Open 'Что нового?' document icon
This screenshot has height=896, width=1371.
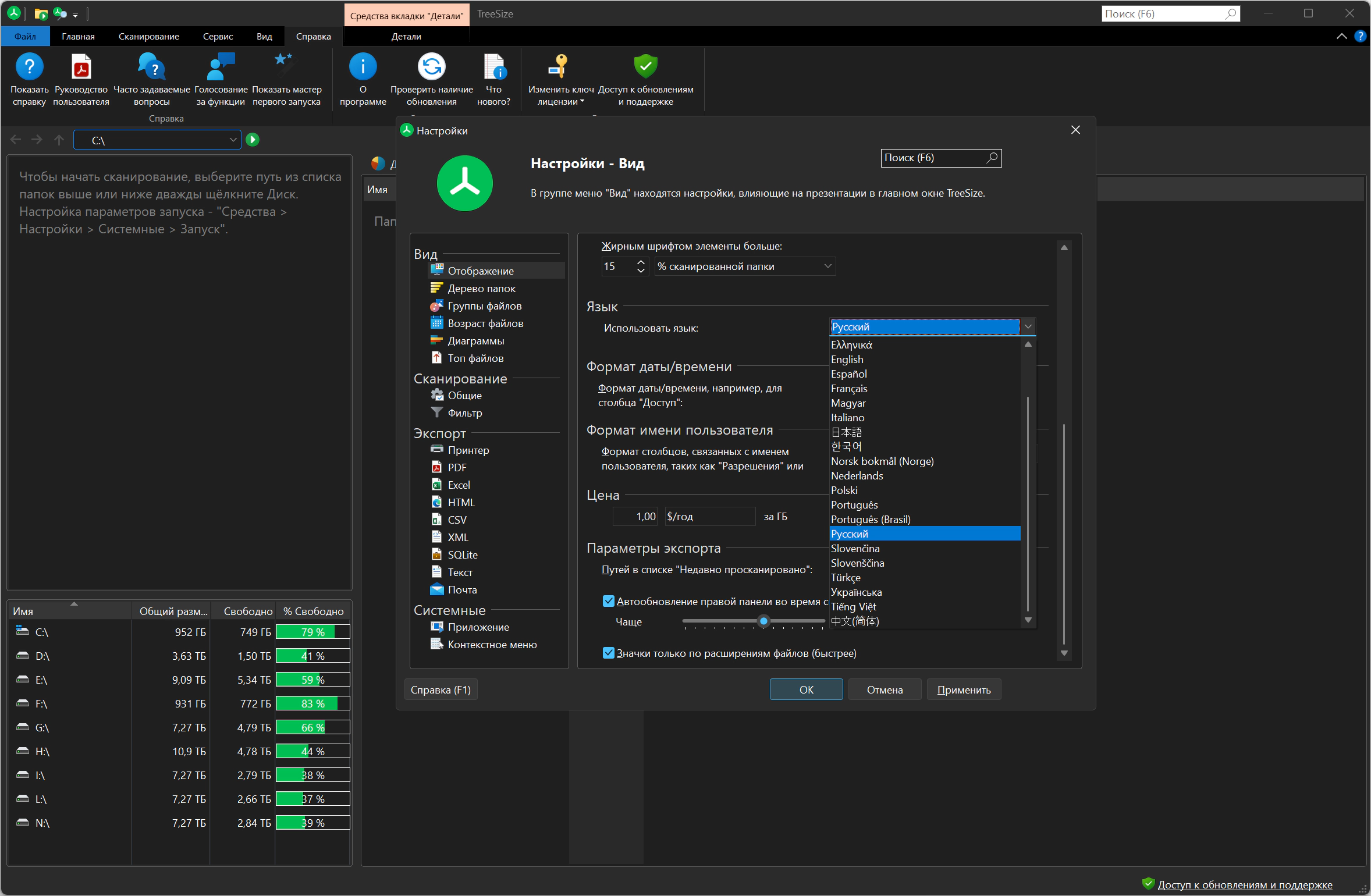tap(494, 67)
